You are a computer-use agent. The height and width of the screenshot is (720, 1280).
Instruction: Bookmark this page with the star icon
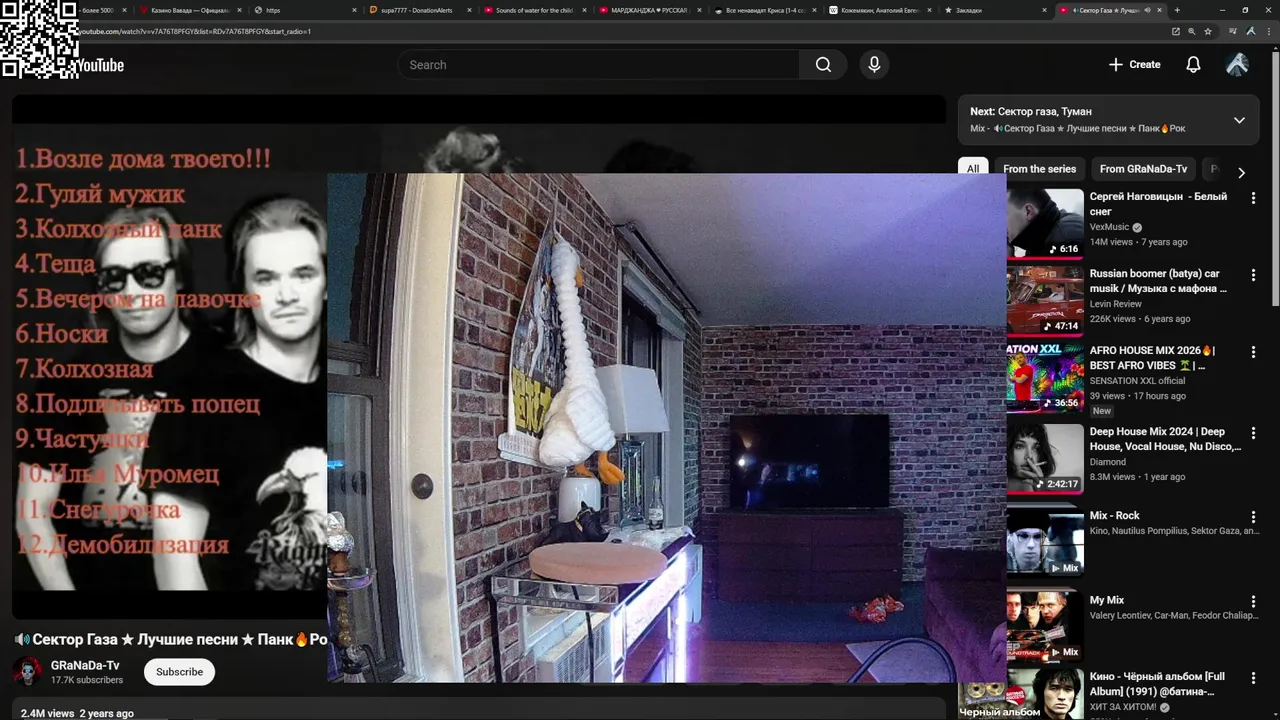coord(1208,31)
